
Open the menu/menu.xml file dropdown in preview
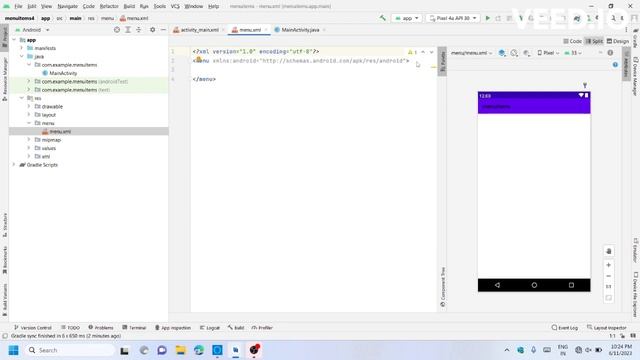tap(471, 53)
